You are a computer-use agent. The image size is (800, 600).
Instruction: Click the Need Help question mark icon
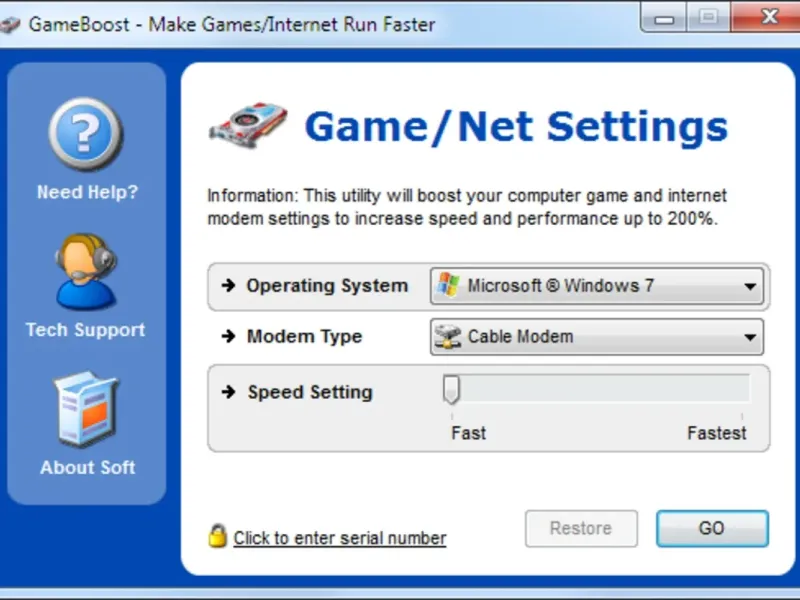(x=86, y=134)
